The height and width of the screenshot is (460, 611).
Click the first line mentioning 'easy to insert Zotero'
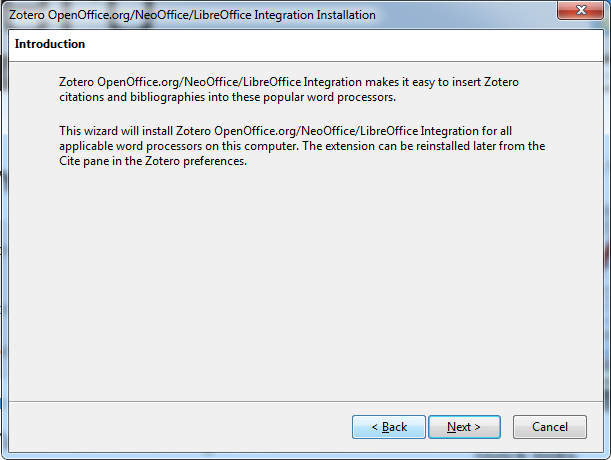(x=289, y=82)
